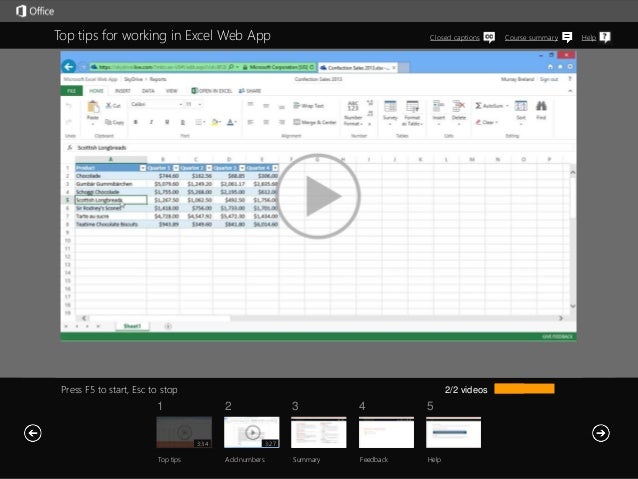Select the Sheet1 worksheet tab

pos(132,326)
